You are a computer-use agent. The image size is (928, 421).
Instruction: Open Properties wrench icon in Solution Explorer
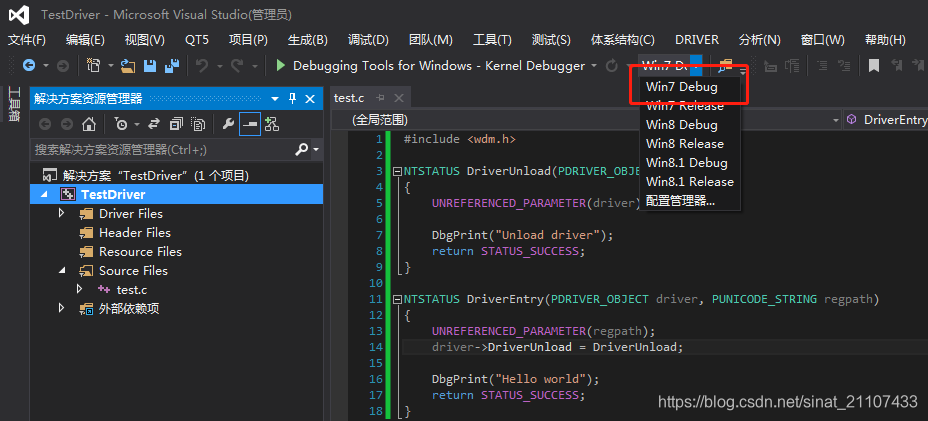[x=228, y=124]
